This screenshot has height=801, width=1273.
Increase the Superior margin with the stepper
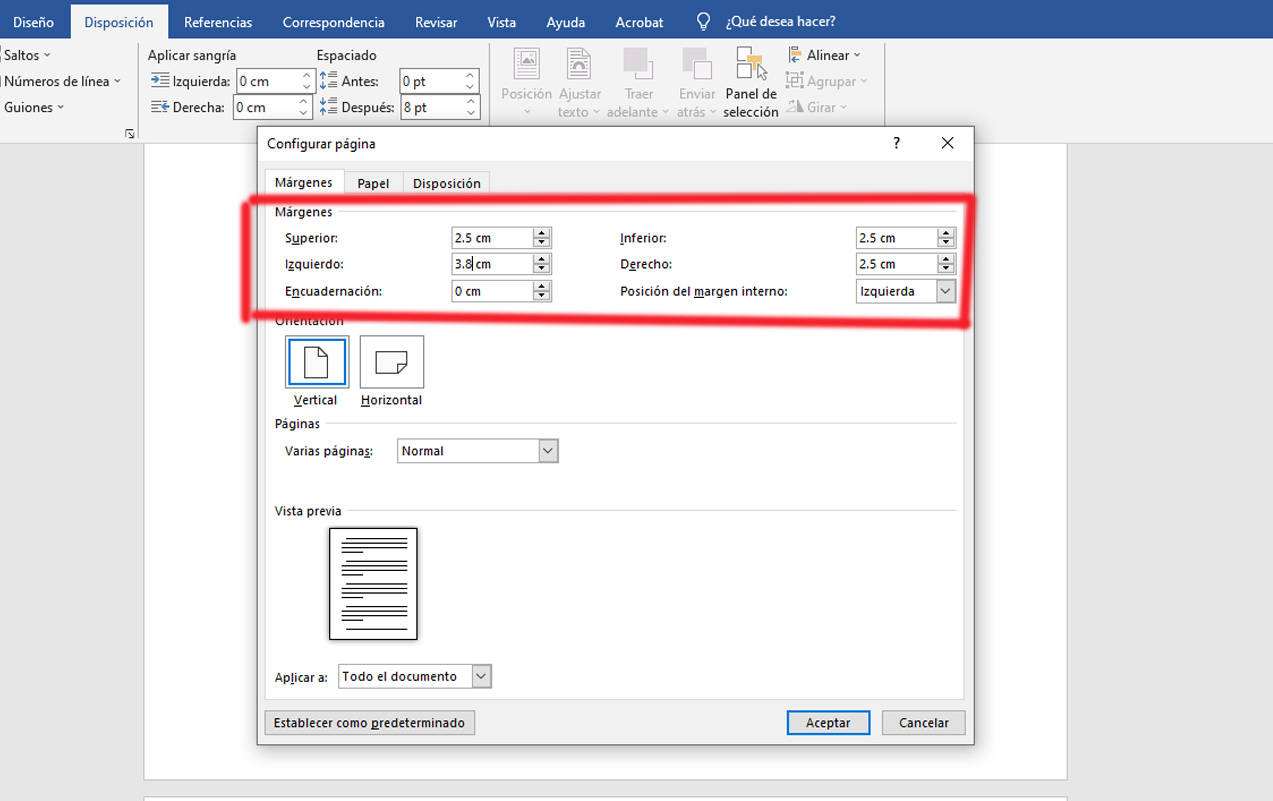[541, 233]
